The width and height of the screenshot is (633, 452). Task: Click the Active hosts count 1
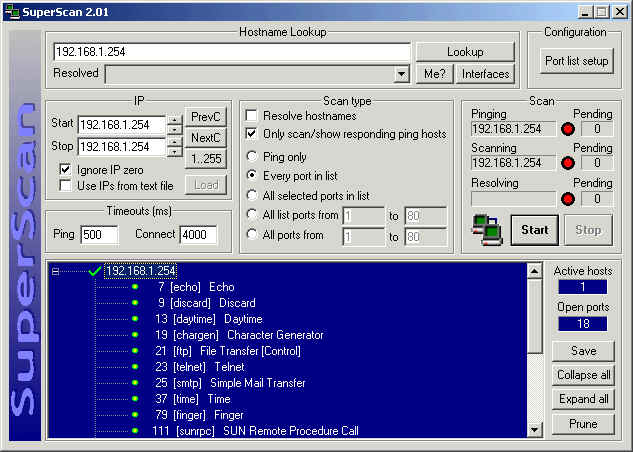click(583, 287)
